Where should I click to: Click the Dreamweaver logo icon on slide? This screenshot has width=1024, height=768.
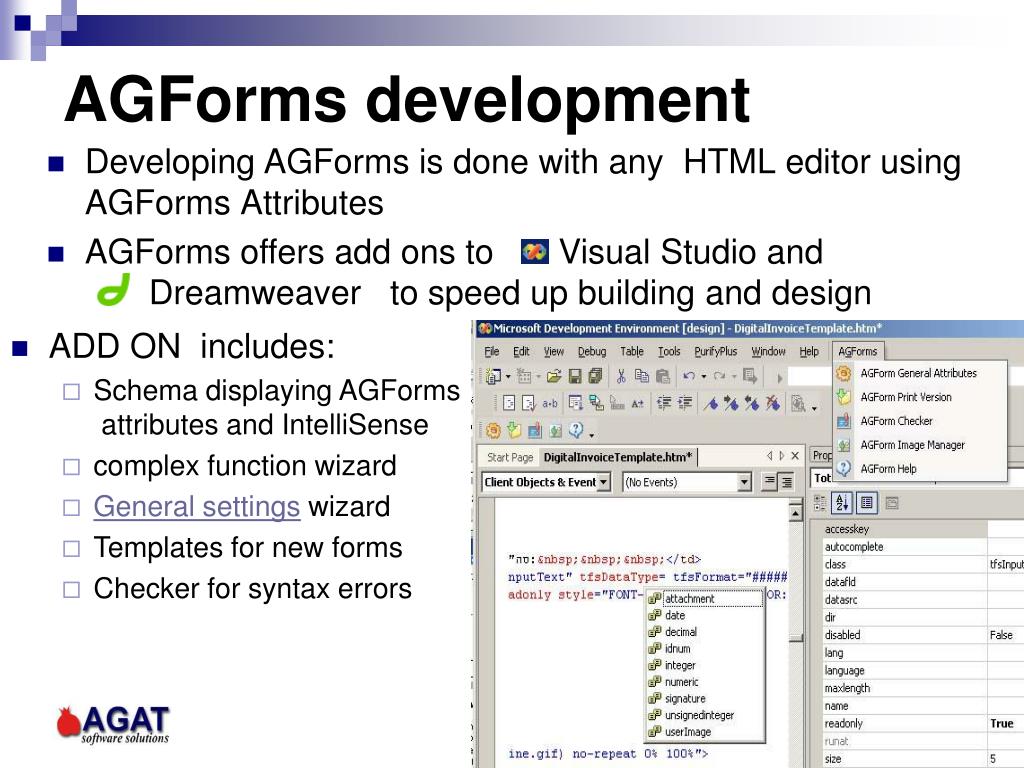pyautogui.click(x=114, y=289)
